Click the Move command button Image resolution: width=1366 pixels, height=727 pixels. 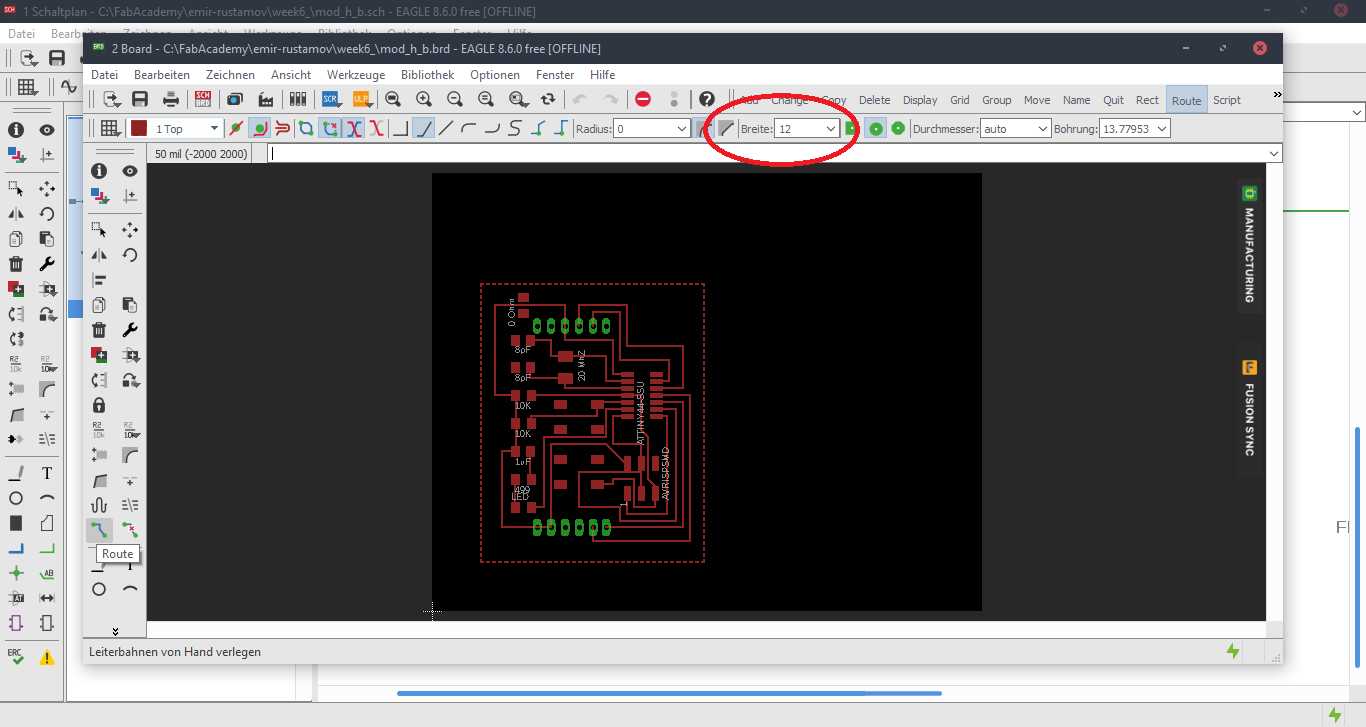point(1037,100)
